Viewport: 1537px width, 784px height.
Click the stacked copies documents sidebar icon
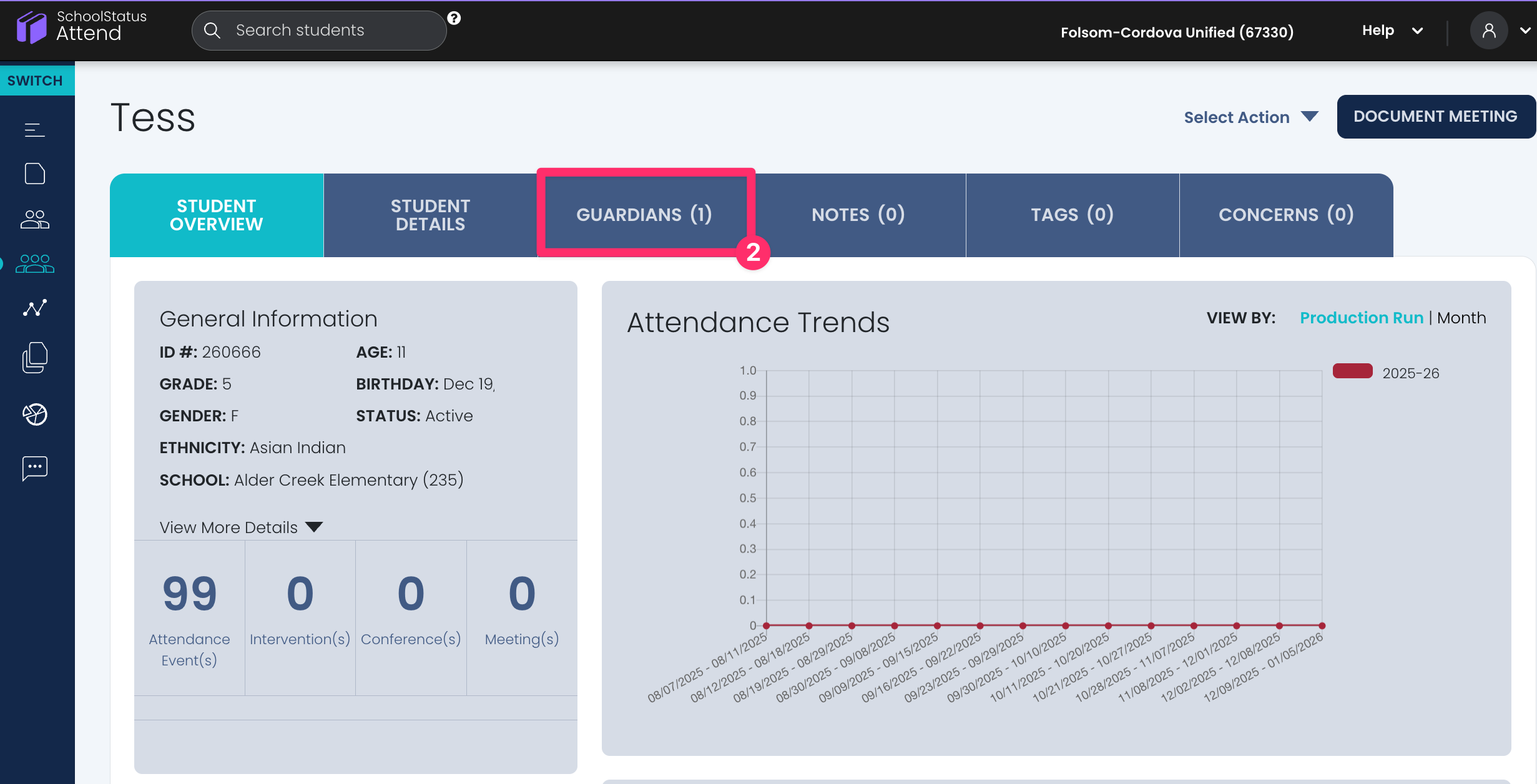click(34, 358)
